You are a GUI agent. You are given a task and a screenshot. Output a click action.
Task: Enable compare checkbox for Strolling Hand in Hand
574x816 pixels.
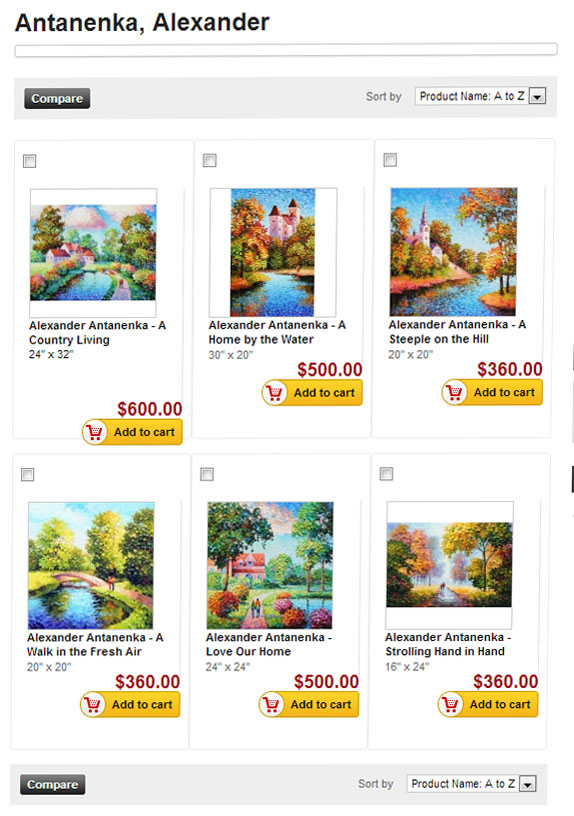pos(386,474)
